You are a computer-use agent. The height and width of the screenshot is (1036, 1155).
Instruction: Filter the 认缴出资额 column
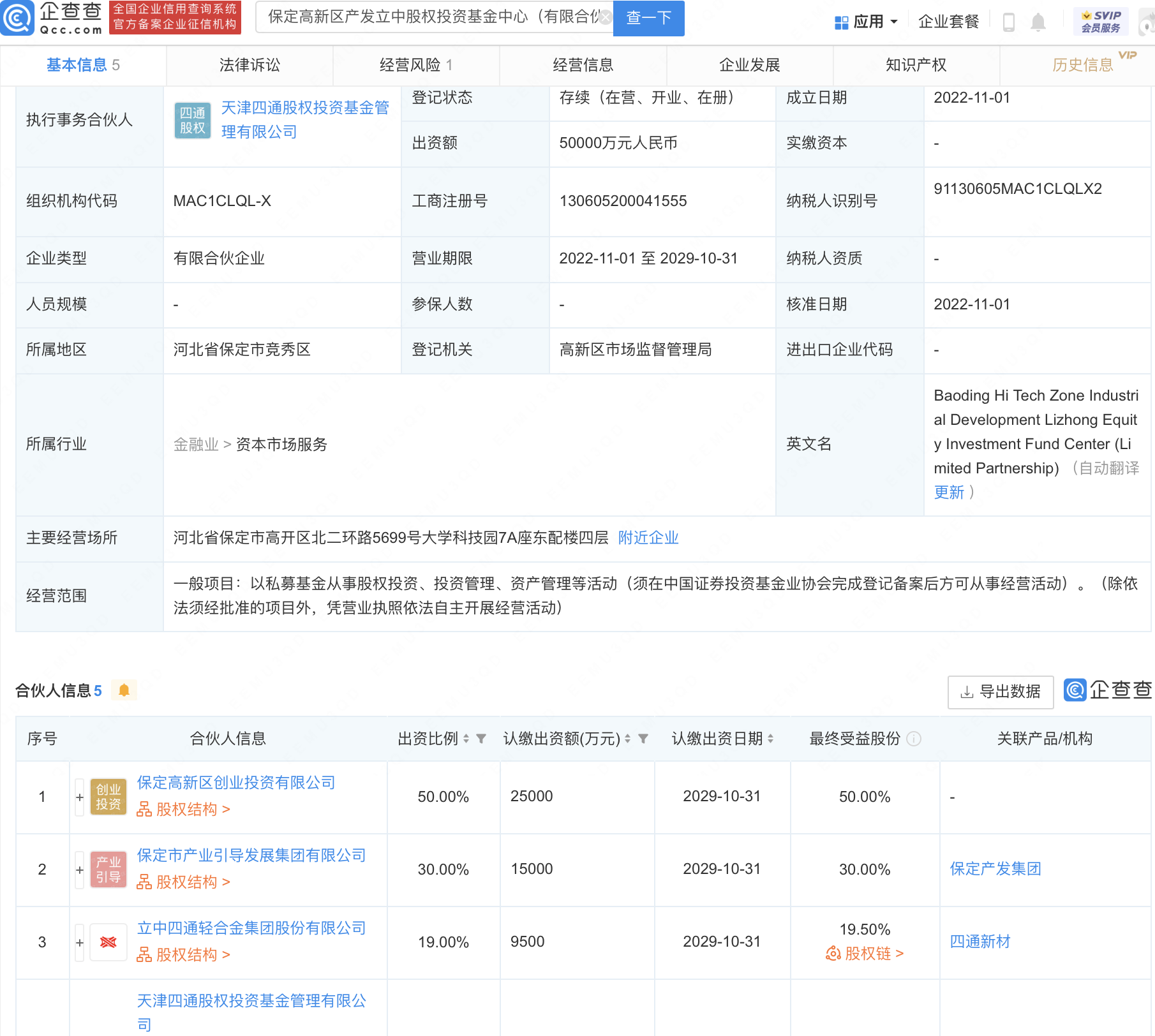coord(643,739)
